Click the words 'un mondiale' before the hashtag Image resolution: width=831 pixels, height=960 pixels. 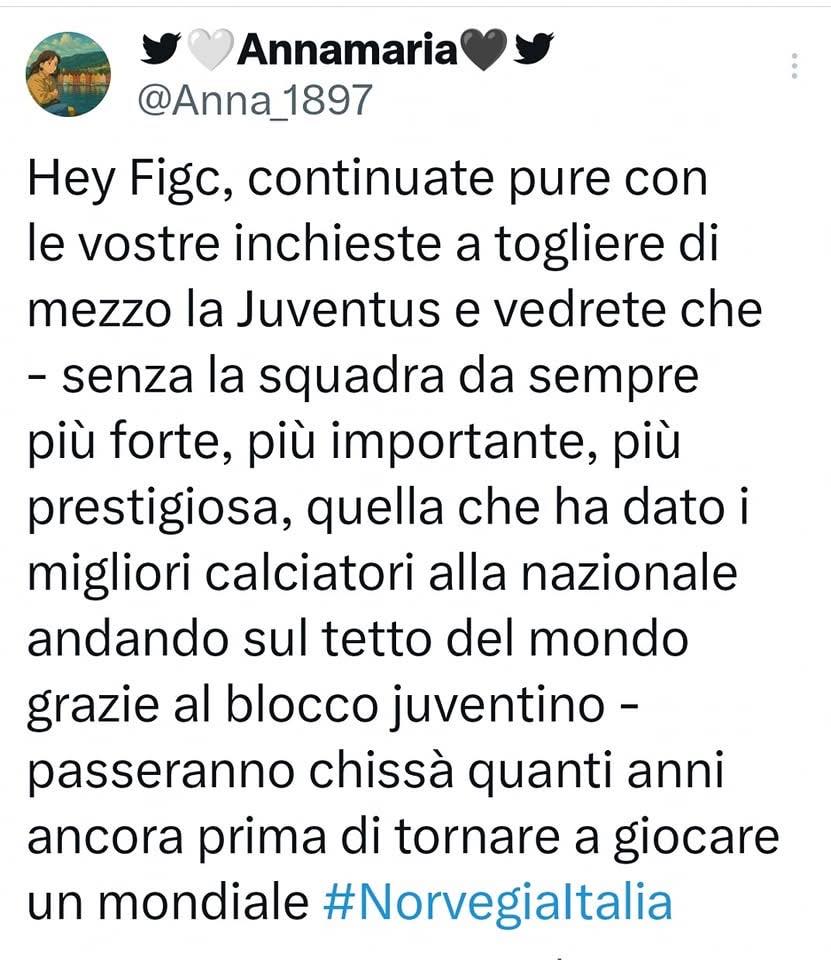coord(168,902)
